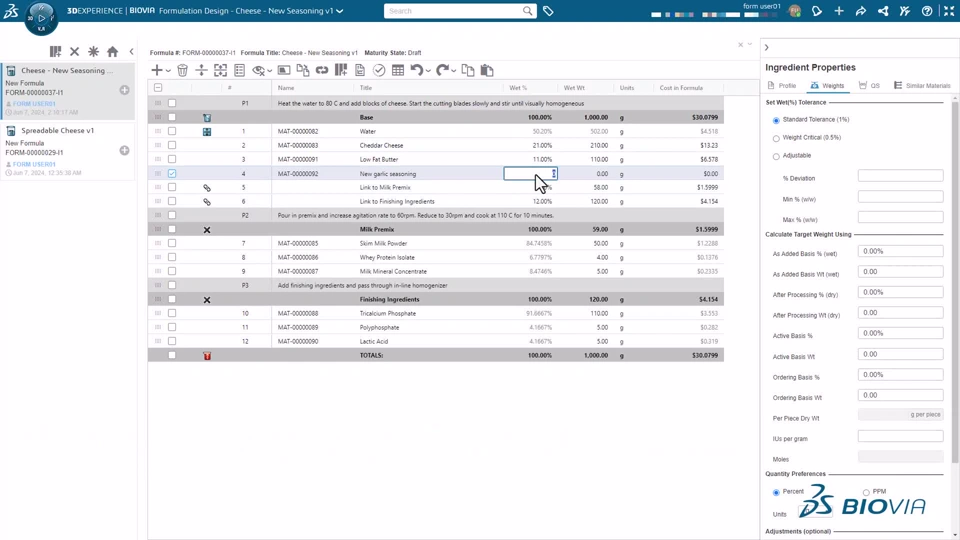This screenshot has width=960, height=540.
Task: Click the X icon in left panel toolbar
Action: point(75,52)
